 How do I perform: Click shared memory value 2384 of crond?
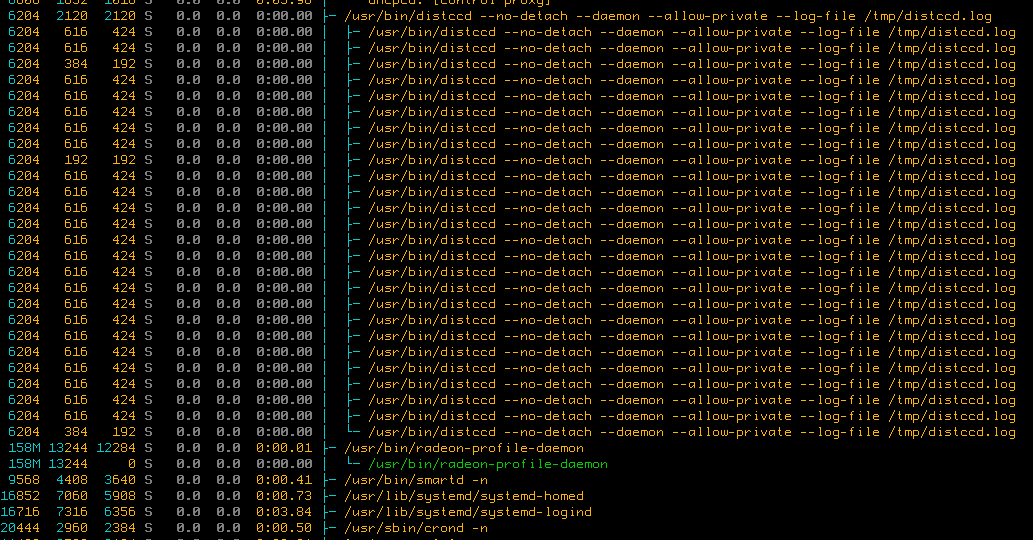(120, 528)
